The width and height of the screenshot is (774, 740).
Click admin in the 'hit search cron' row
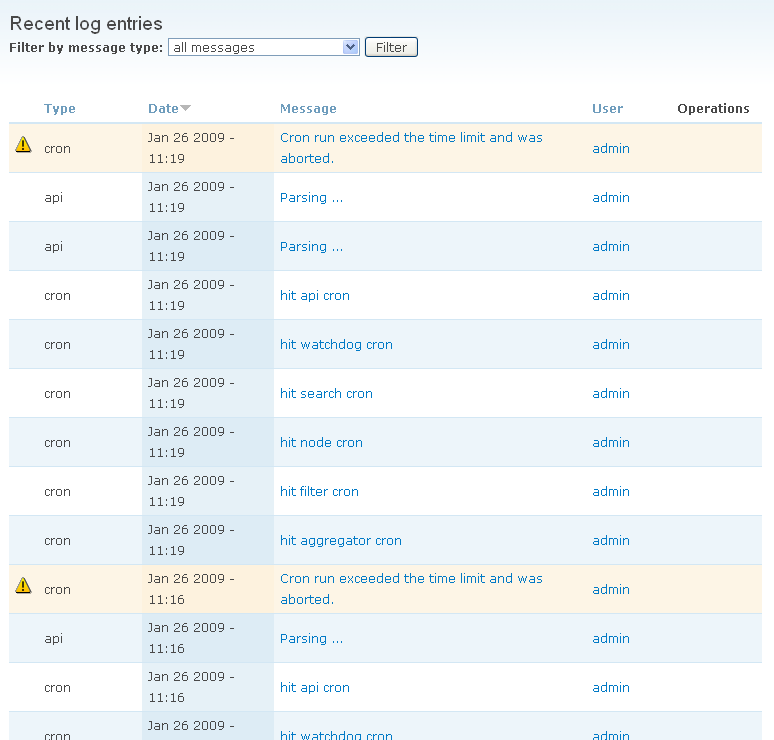(611, 393)
